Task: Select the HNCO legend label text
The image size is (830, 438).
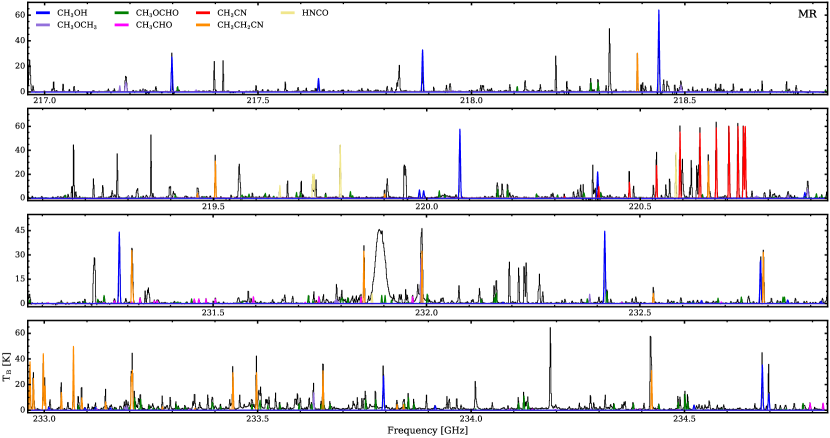Action: 315,13
